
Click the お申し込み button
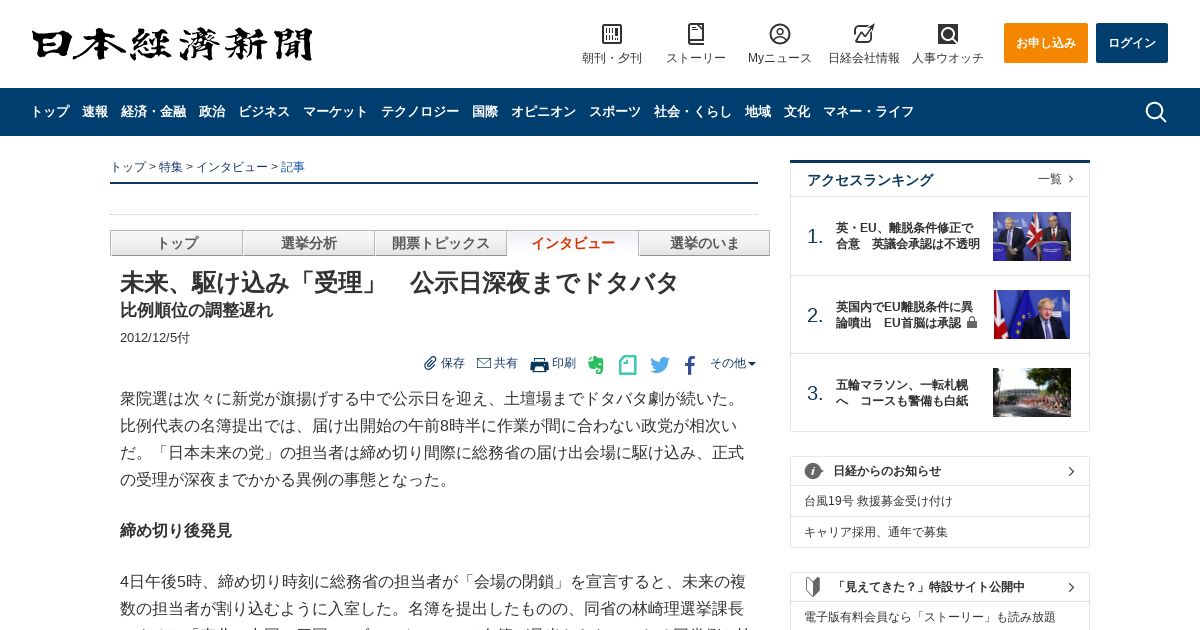click(1046, 43)
